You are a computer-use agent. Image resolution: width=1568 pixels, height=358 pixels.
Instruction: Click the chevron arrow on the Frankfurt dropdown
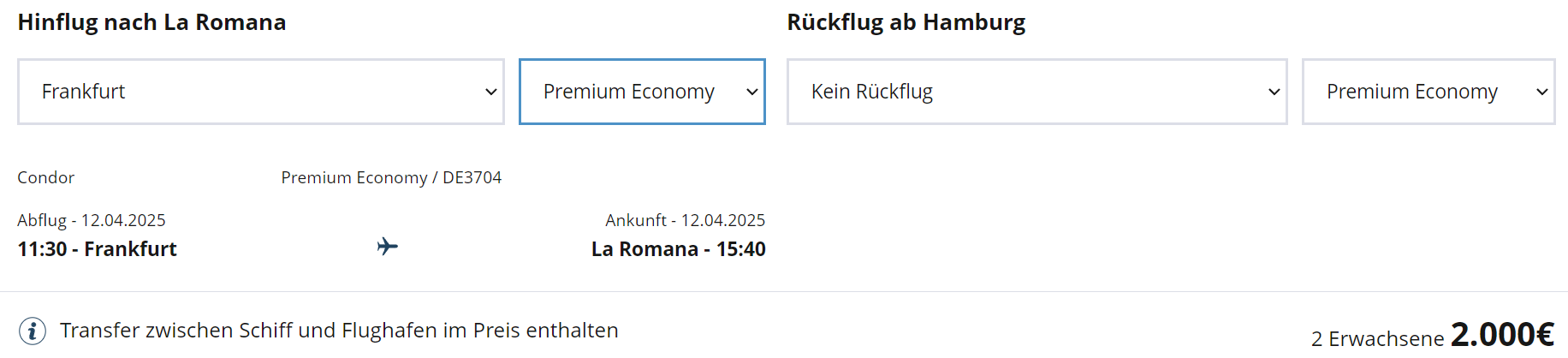click(491, 92)
